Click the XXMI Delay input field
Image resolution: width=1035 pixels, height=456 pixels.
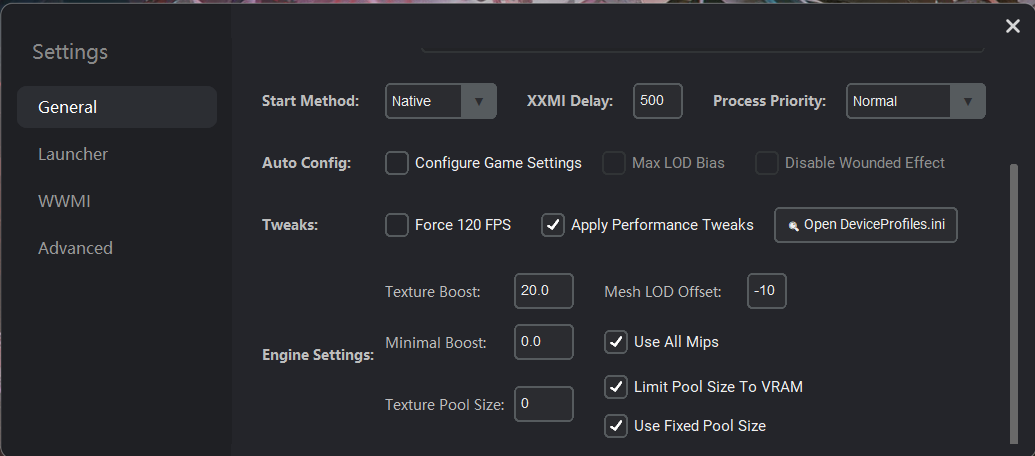click(657, 101)
